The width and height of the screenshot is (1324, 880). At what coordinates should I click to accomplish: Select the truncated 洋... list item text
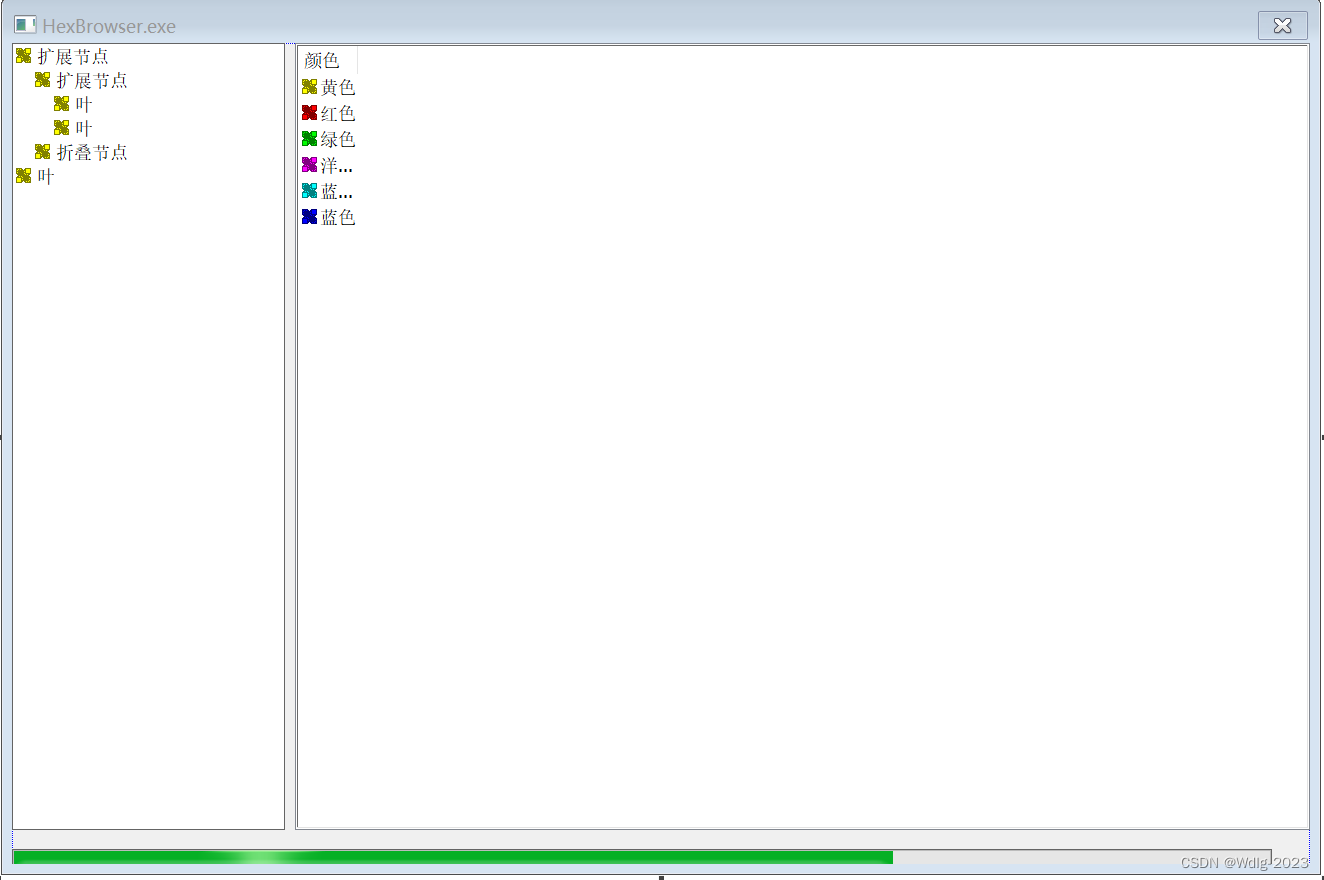(x=337, y=165)
